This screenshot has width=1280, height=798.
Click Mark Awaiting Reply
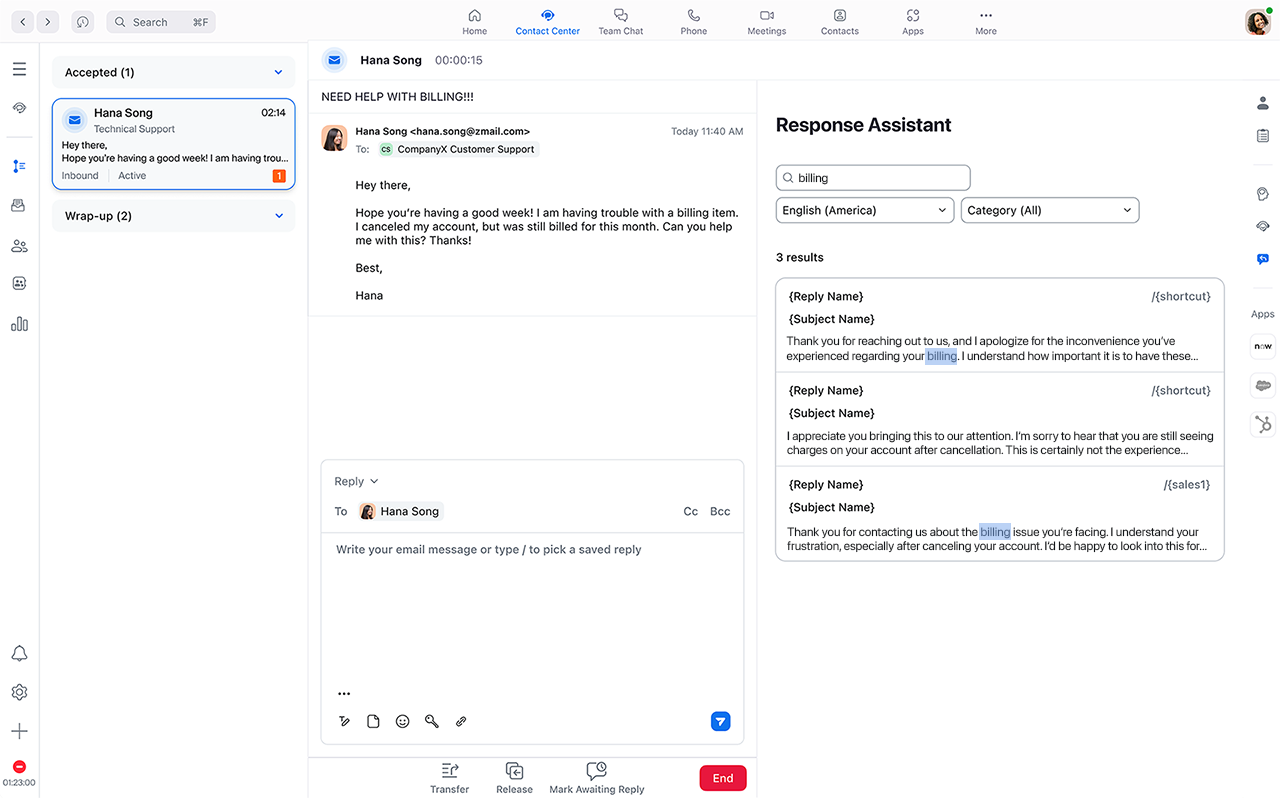pyautogui.click(x=597, y=778)
